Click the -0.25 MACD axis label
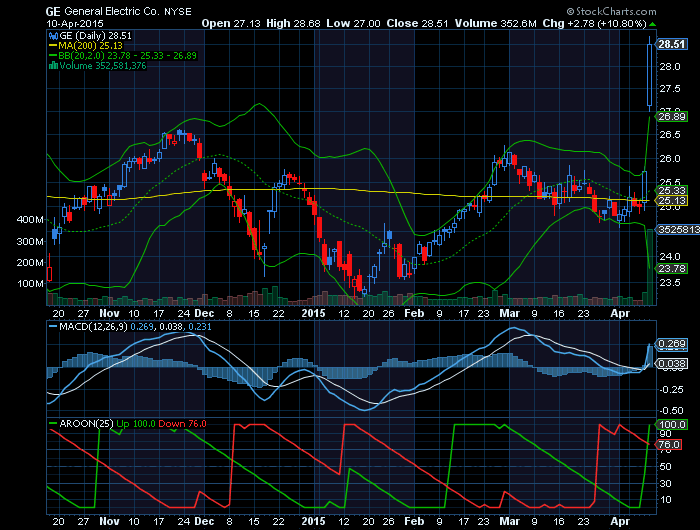The image size is (700, 530). click(672, 390)
